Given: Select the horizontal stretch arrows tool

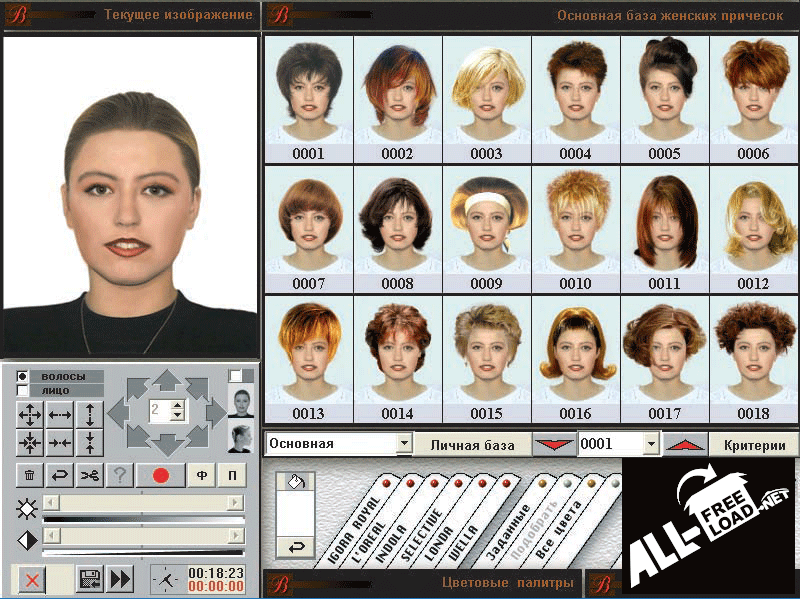Looking at the screenshot, I should click(60, 414).
